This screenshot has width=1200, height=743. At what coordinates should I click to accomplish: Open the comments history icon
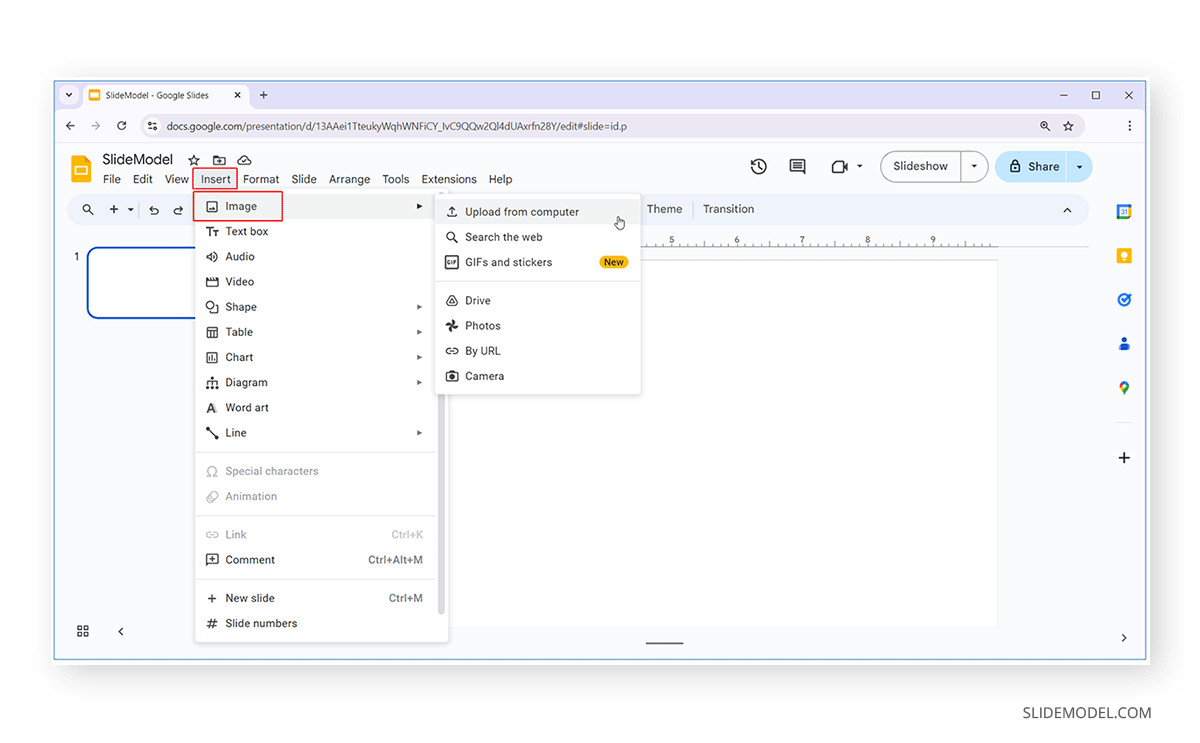797,167
